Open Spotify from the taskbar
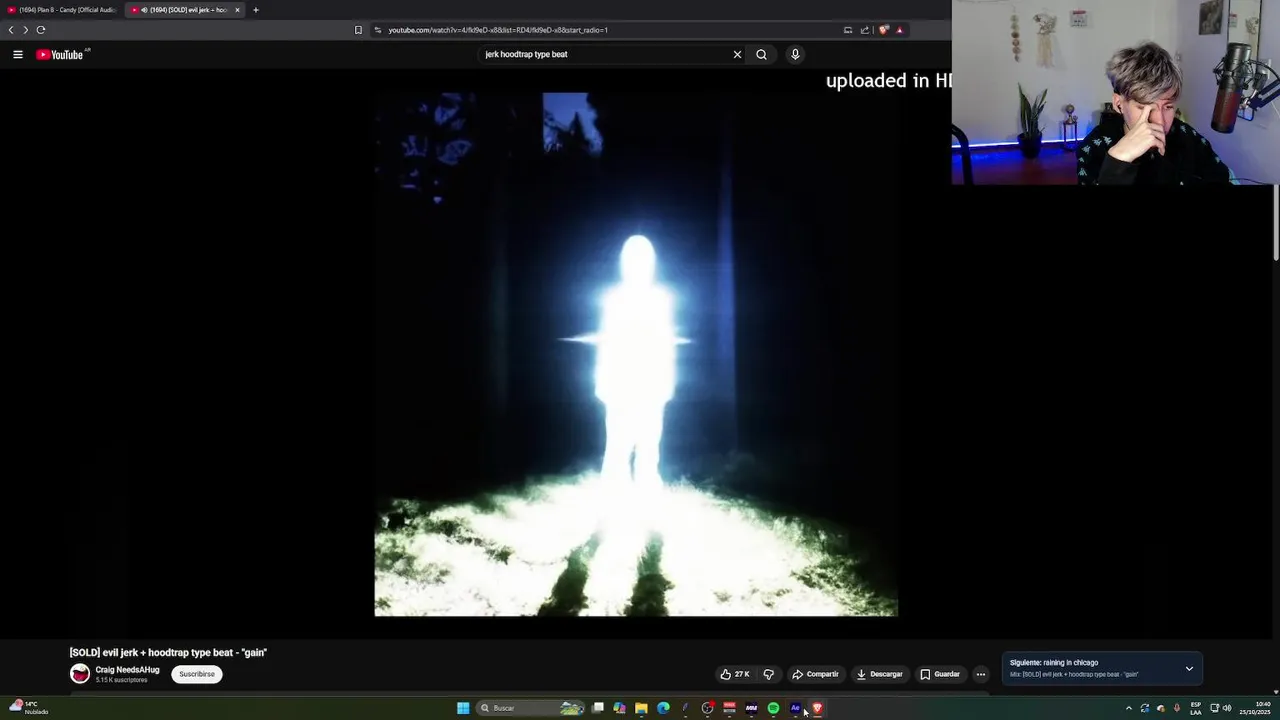 [x=773, y=708]
